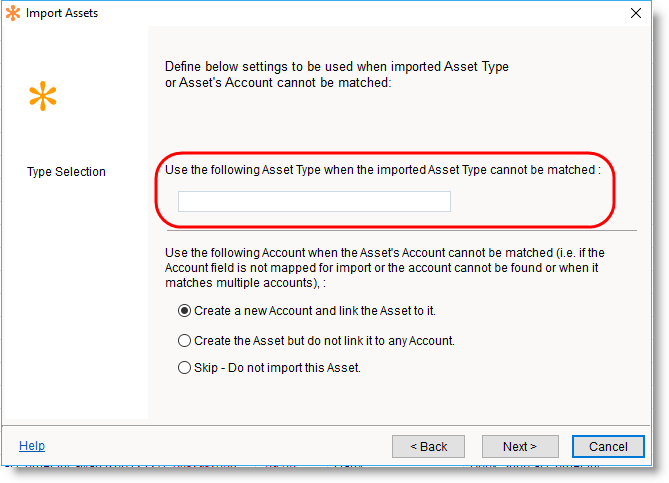
Task: Focus the unmatched Asset Type input field
Action: point(314,202)
